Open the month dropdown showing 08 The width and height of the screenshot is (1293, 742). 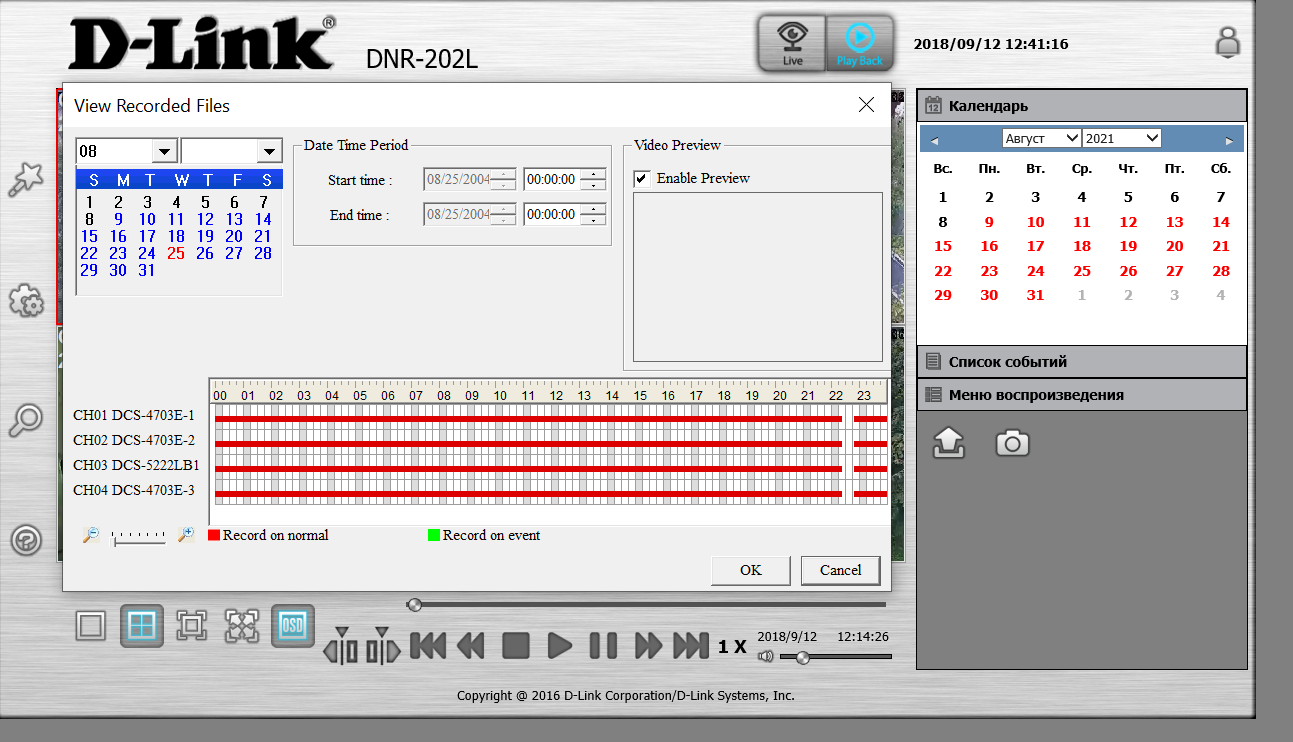click(x=164, y=151)
